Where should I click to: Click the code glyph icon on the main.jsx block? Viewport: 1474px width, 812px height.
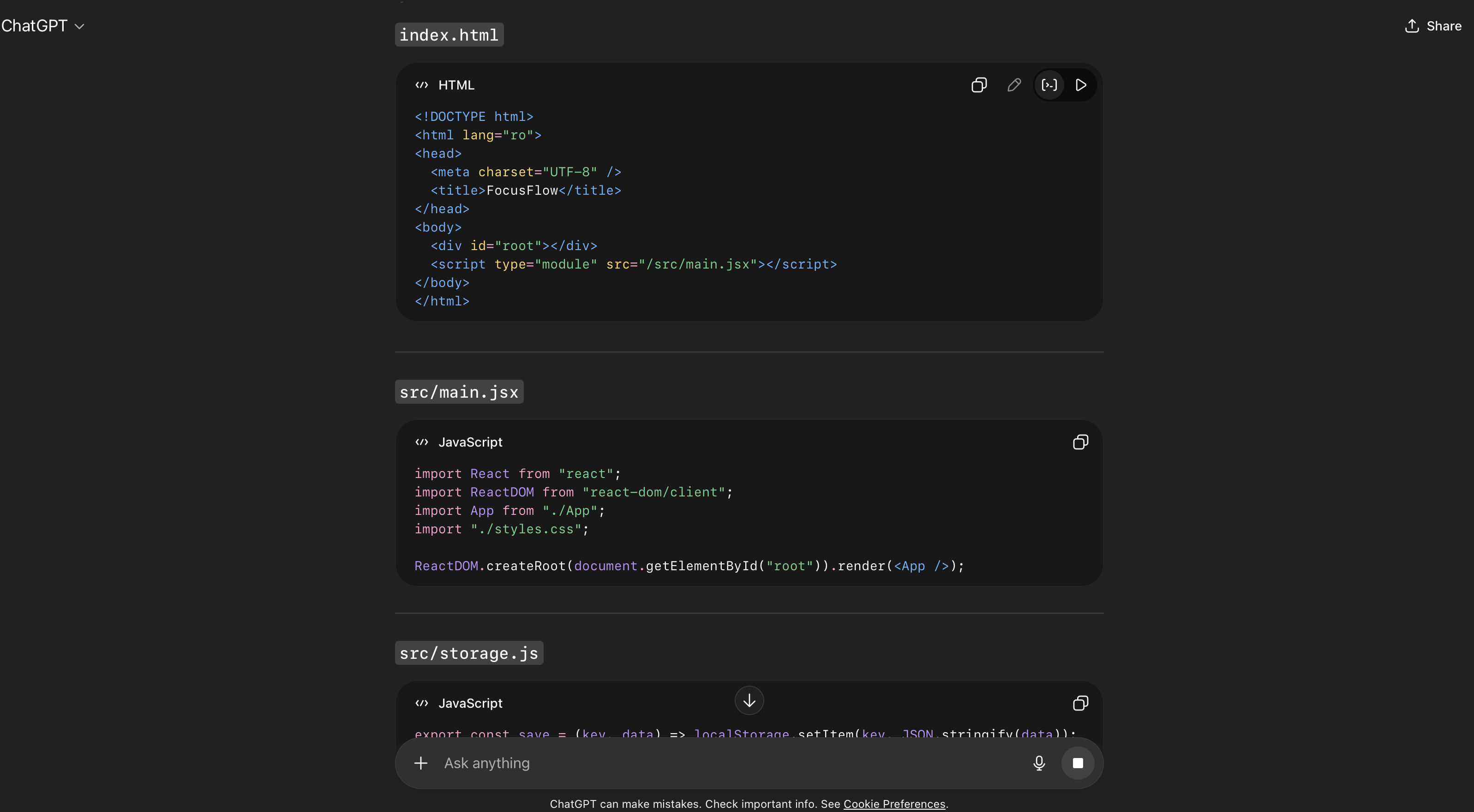422,442
